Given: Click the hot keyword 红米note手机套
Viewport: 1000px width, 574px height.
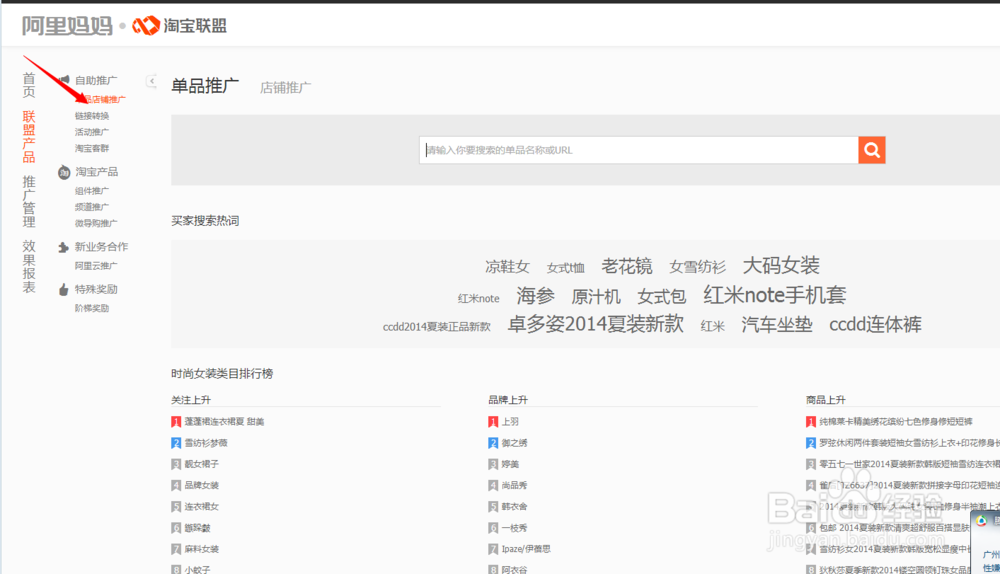Looking at the screenshot, I should tap(774, 295).
